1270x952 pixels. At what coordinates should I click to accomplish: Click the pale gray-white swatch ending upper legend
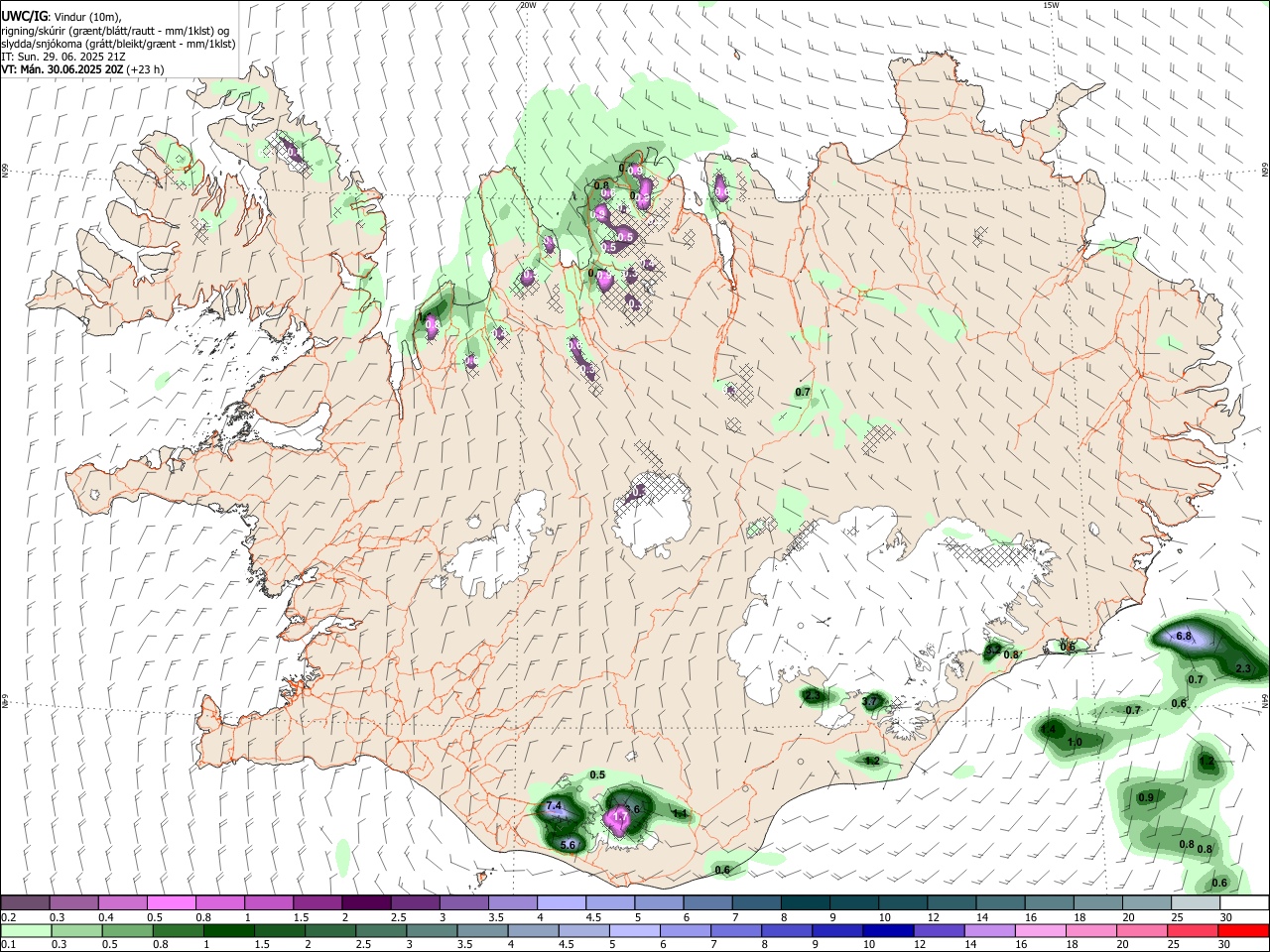tap(1197, 903)
